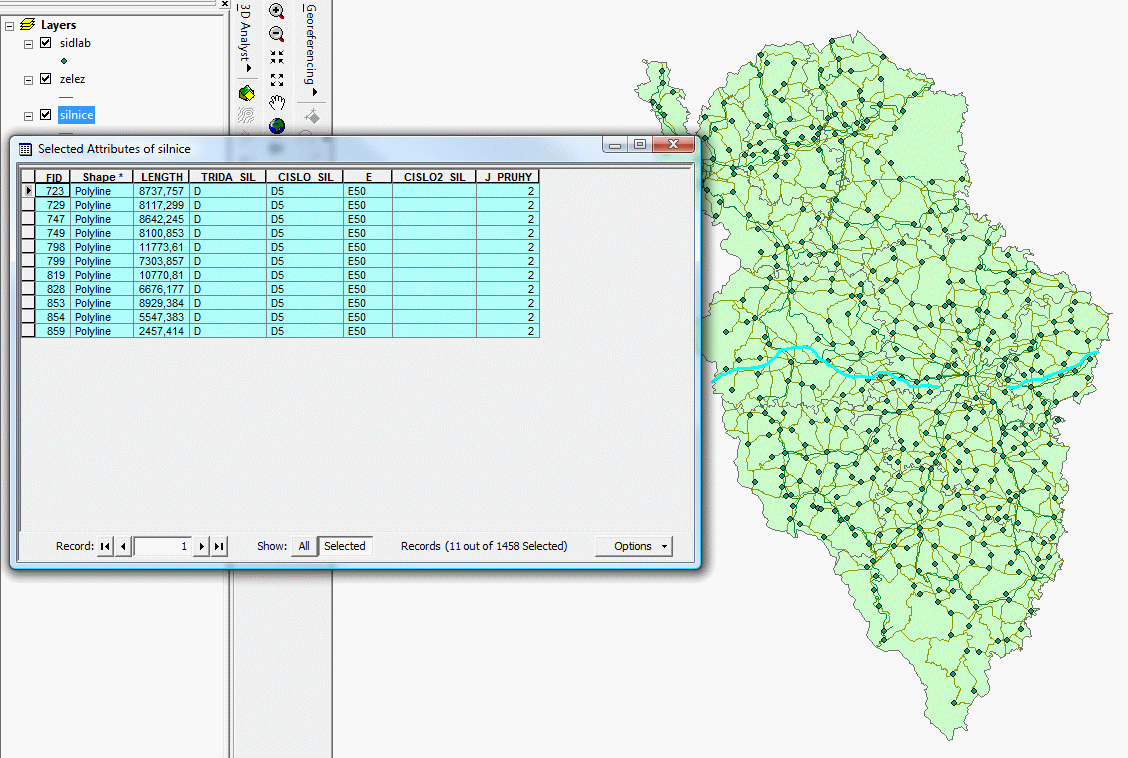The height and width of the screenshot is (758, 1128).
Task: Click length value 7303,857
Action: click(x=161, y=262)
